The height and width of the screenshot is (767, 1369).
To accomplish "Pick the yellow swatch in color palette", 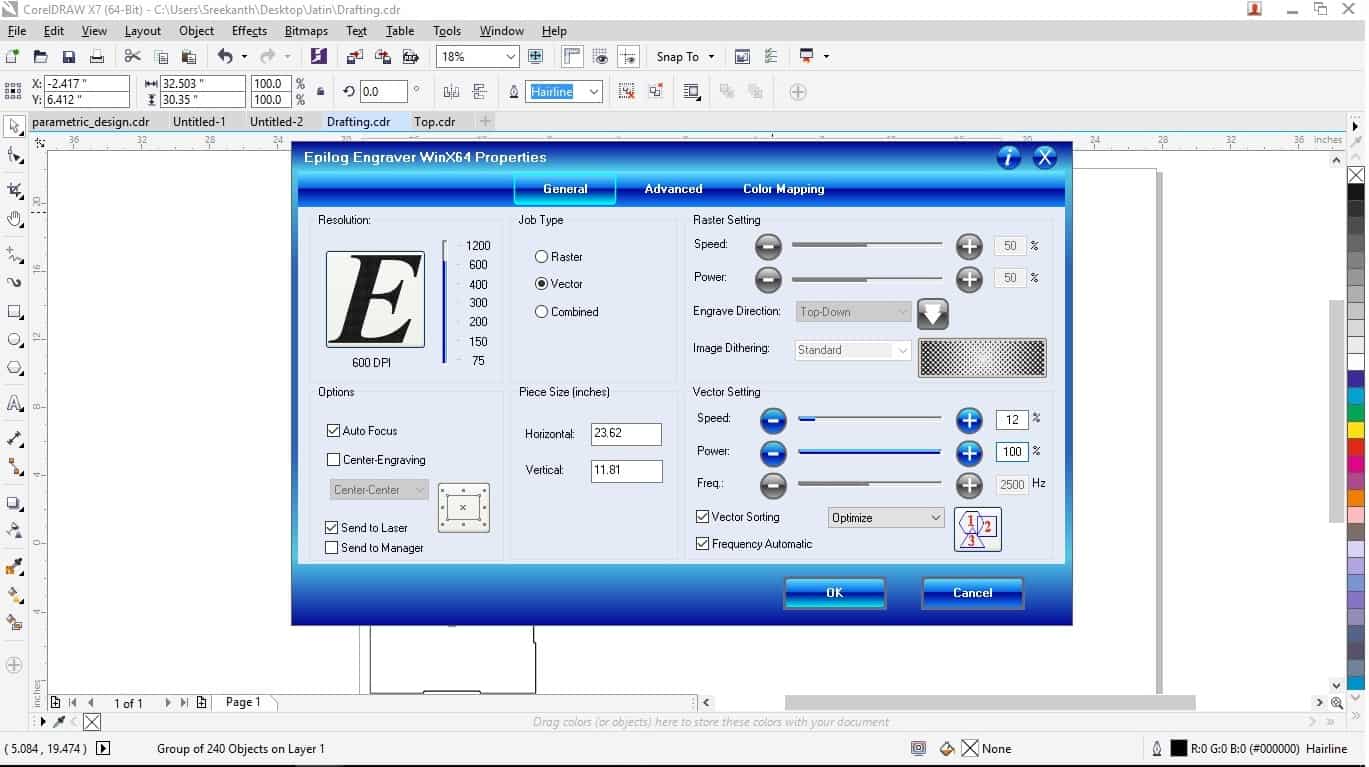I will 1356,430.
